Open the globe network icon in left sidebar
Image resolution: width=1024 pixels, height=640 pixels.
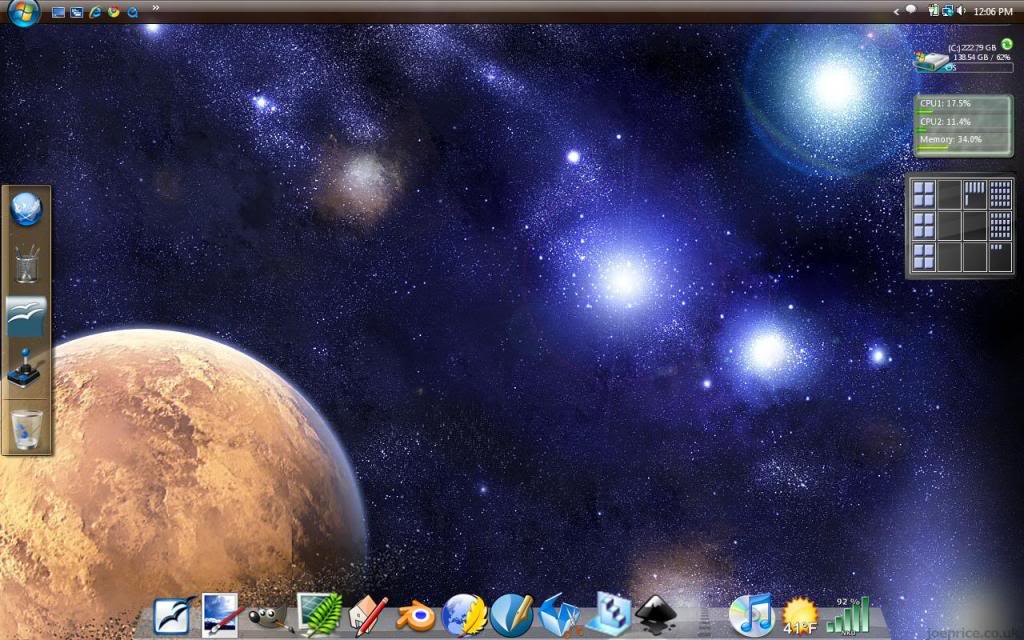(x=26, y=209)
